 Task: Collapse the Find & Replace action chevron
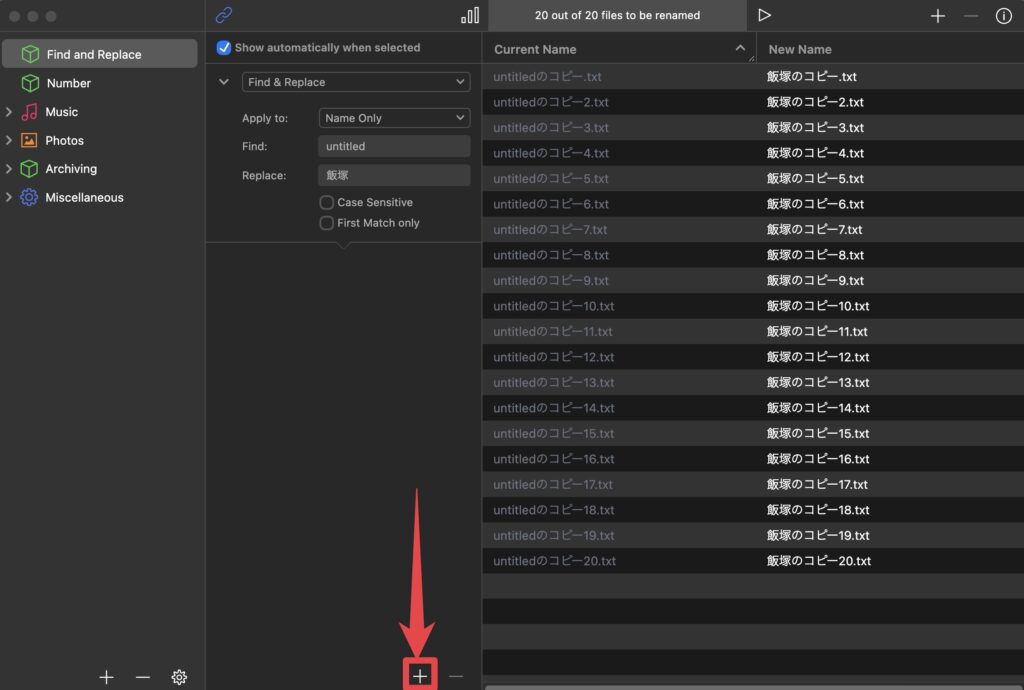tap(224, 82)
